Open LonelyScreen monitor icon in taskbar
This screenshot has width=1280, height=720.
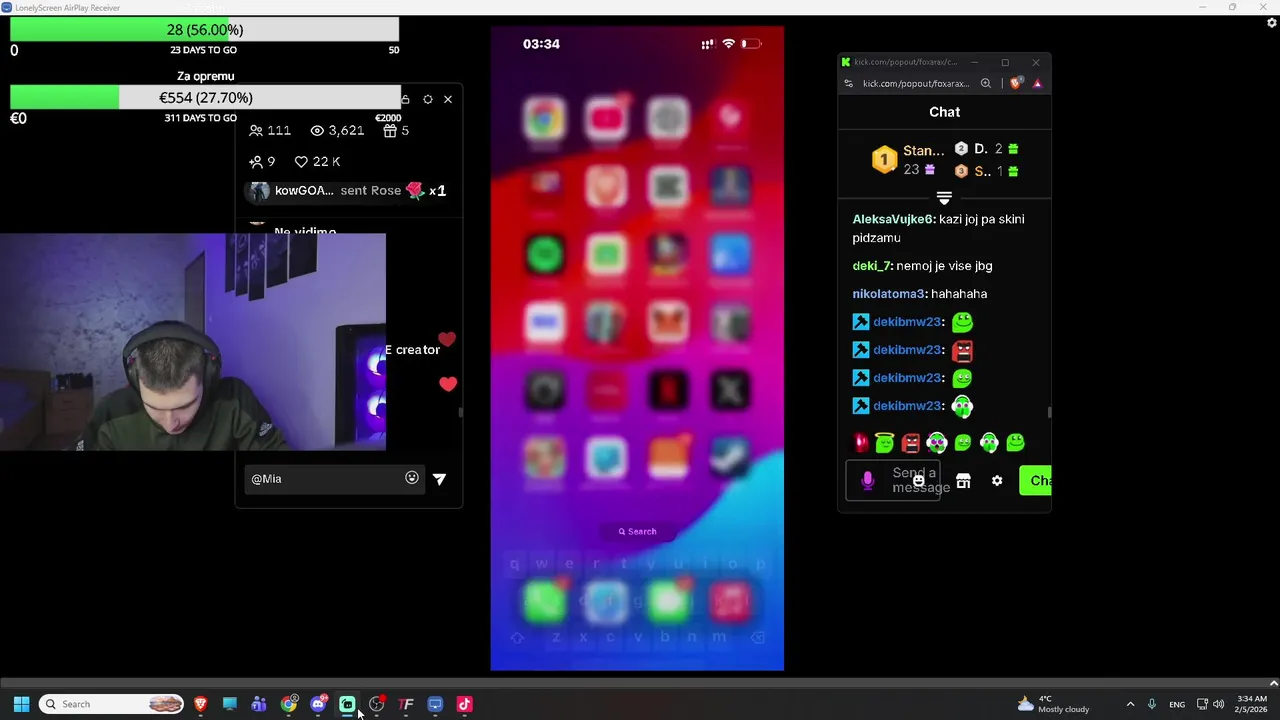(x=435, y=704)
